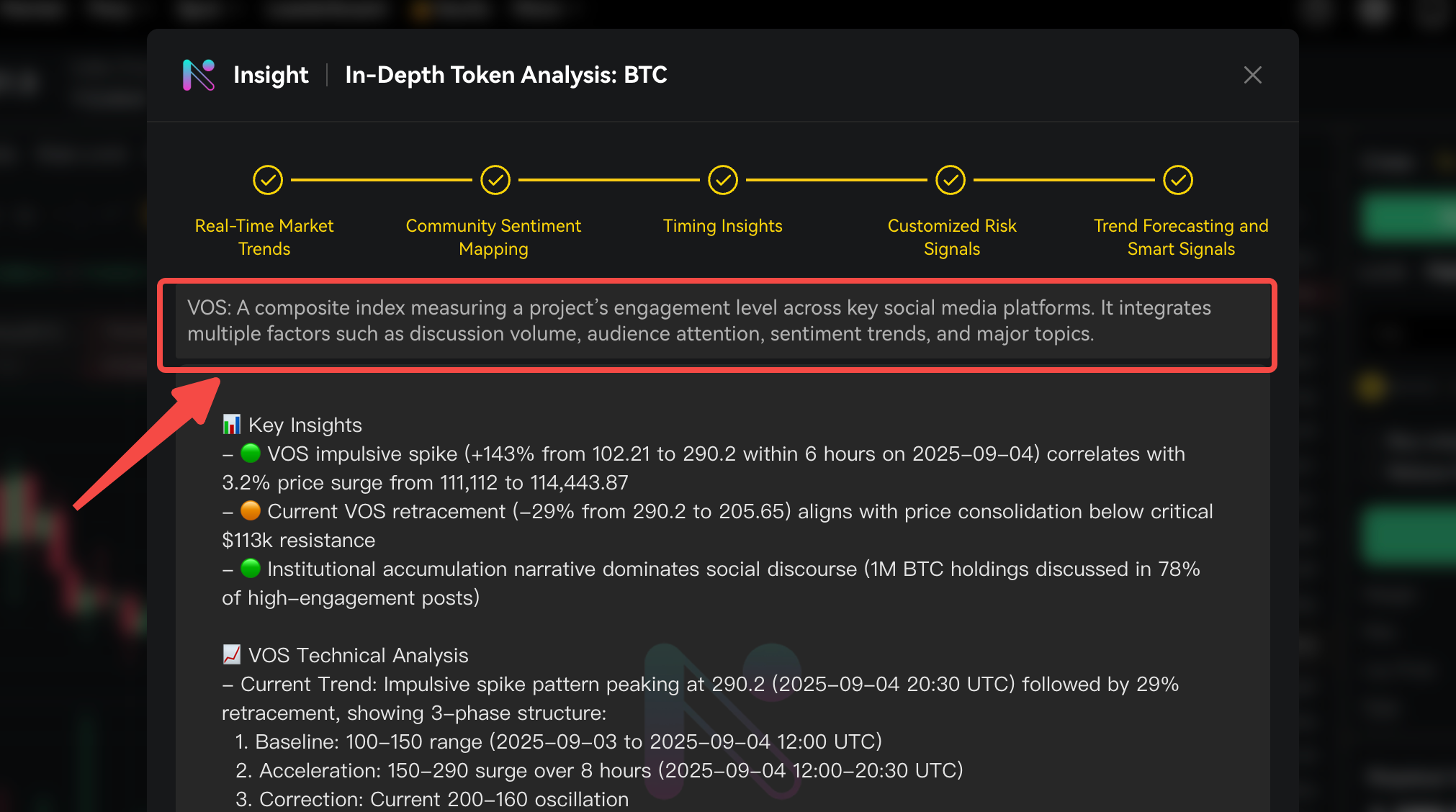Open Trend Forecasting and Smart Signals label
The image size is (1456, 812).
(1180, 237)
